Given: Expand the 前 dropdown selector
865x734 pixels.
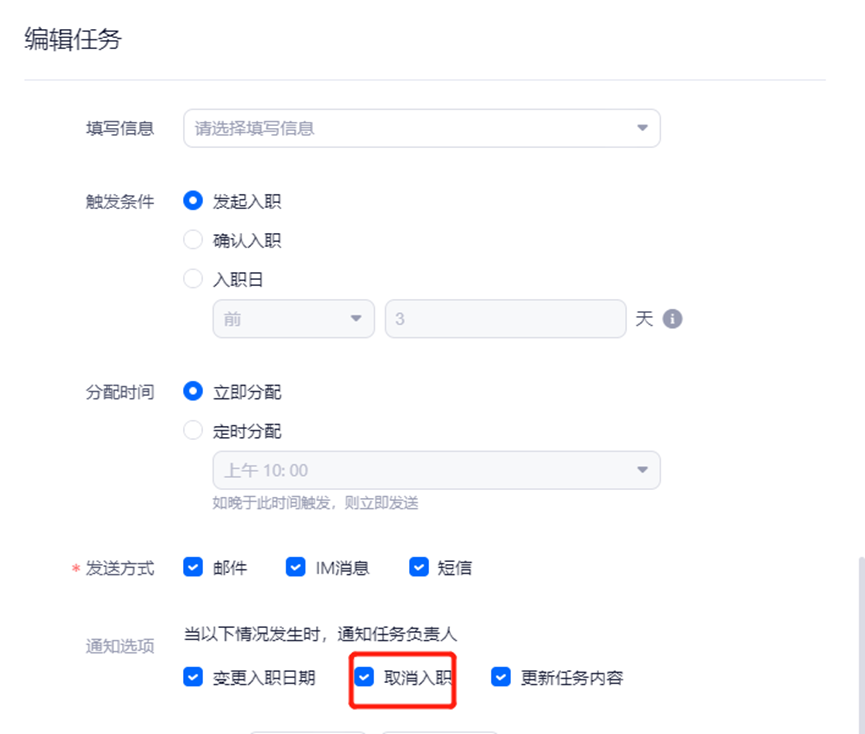Looking at the screenshot, I should [293, 319].
